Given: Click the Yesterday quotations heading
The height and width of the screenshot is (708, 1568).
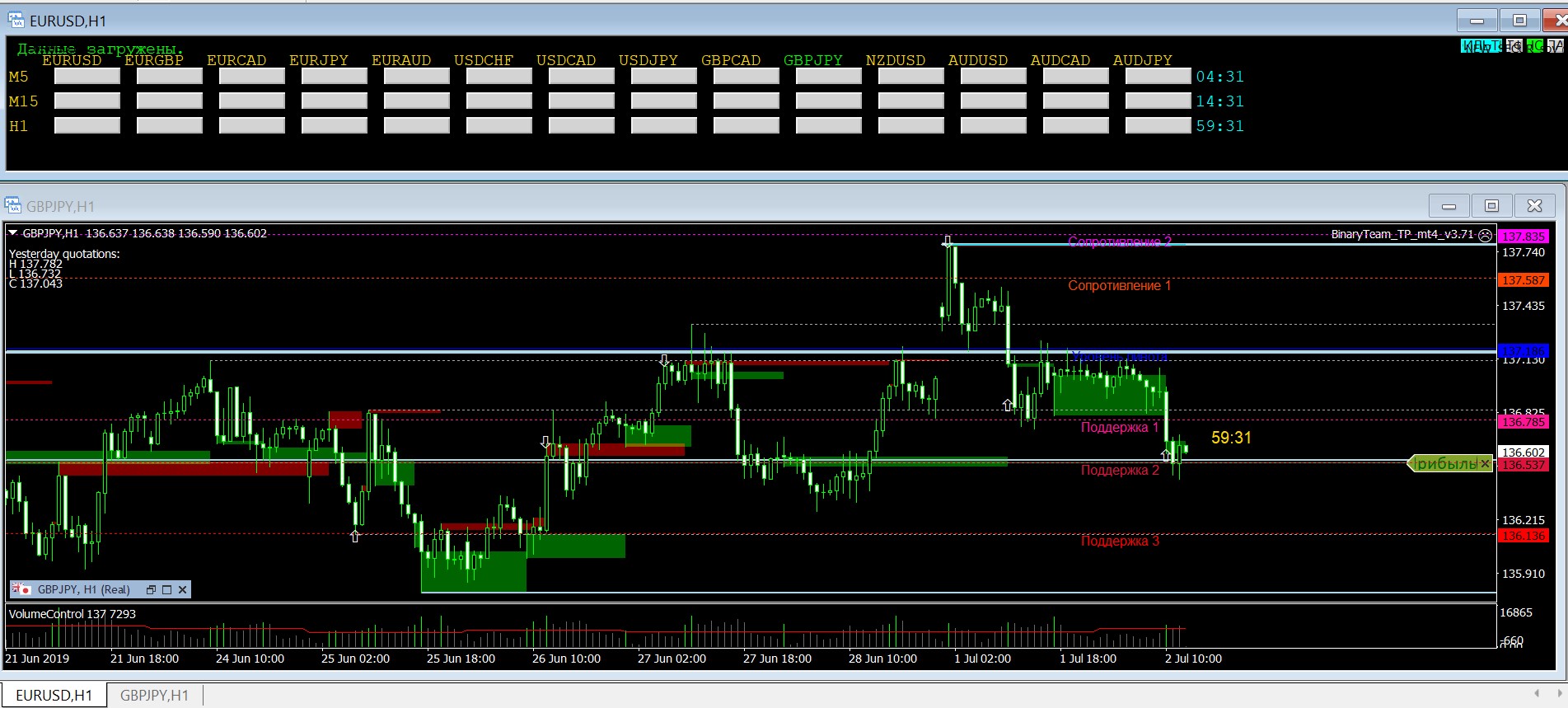Looking at the screenshot, I should pyautogui.click(x=64, y=254).
